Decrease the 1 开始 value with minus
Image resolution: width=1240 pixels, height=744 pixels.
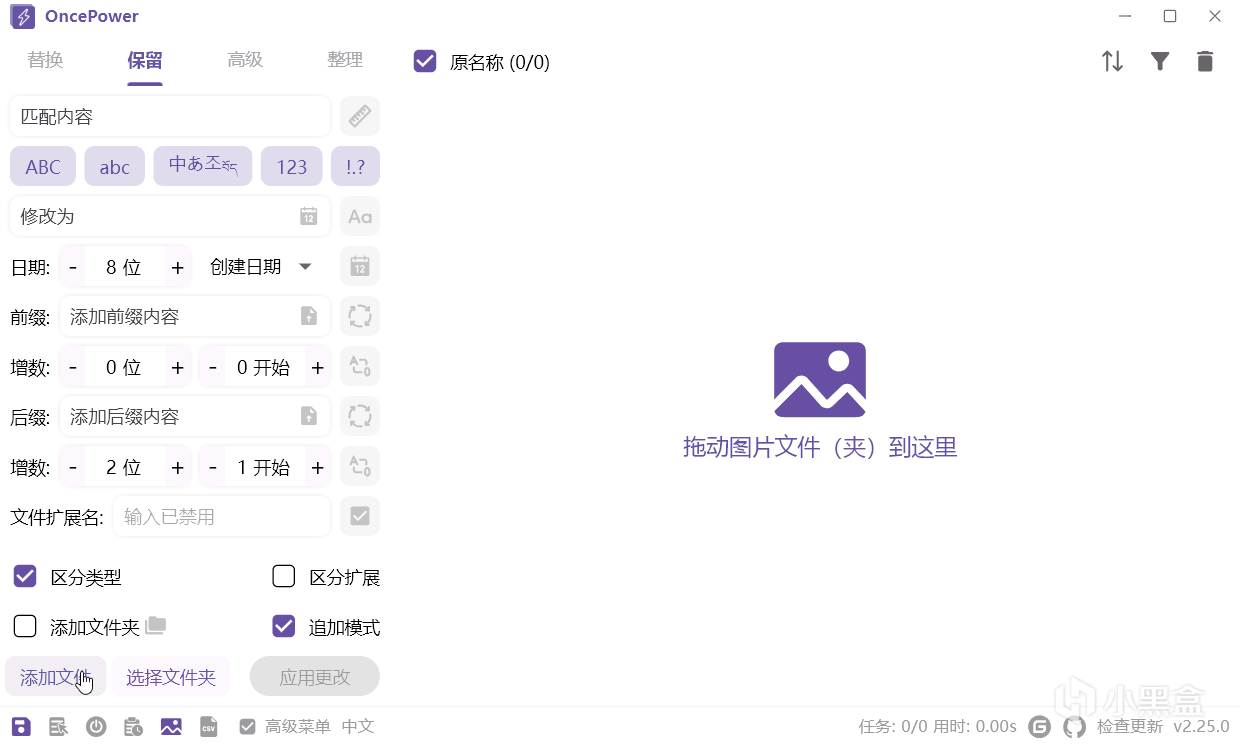213,467
